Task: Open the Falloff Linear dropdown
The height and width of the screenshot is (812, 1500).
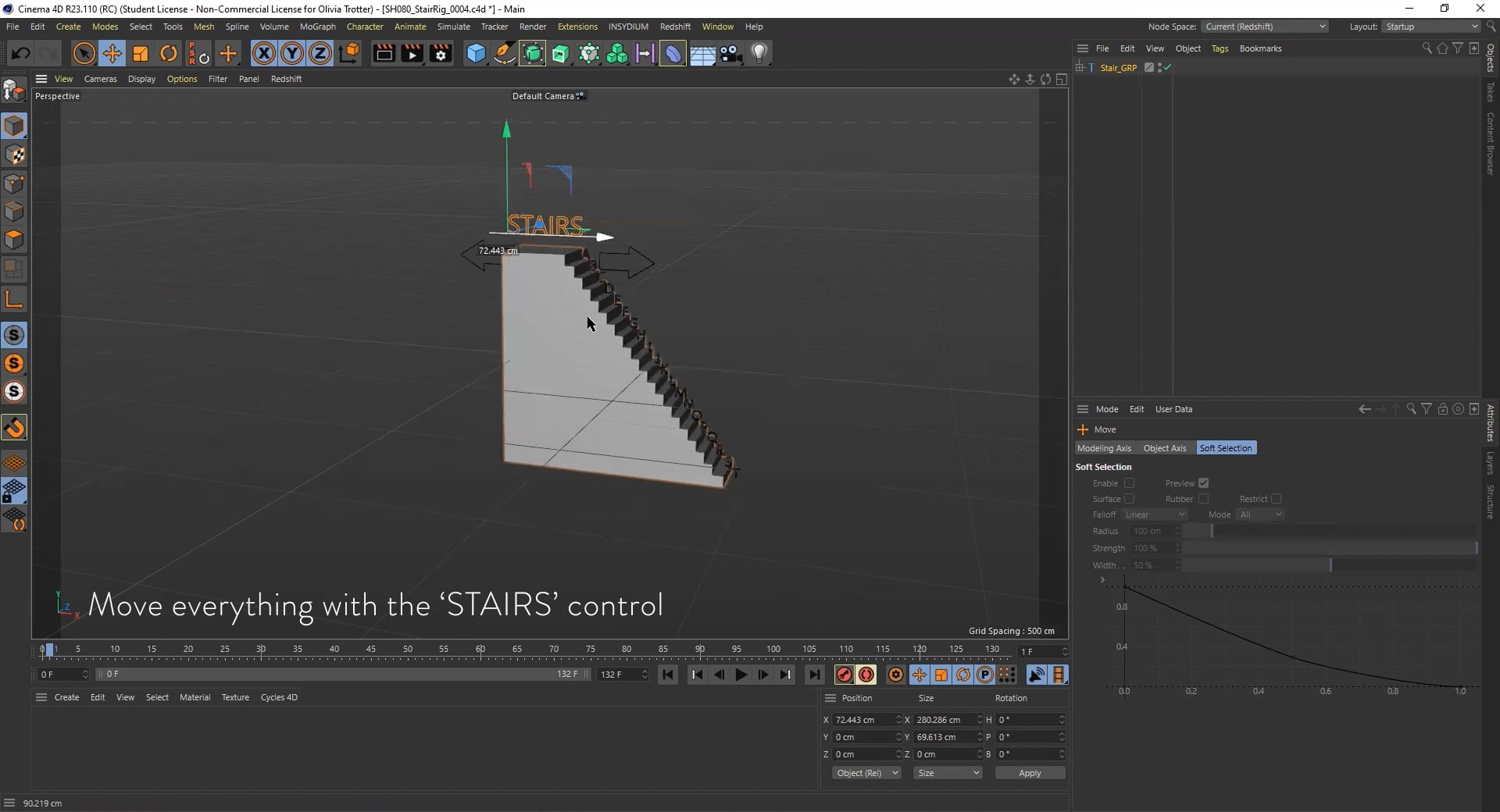Action: [x=1155, y=515]
